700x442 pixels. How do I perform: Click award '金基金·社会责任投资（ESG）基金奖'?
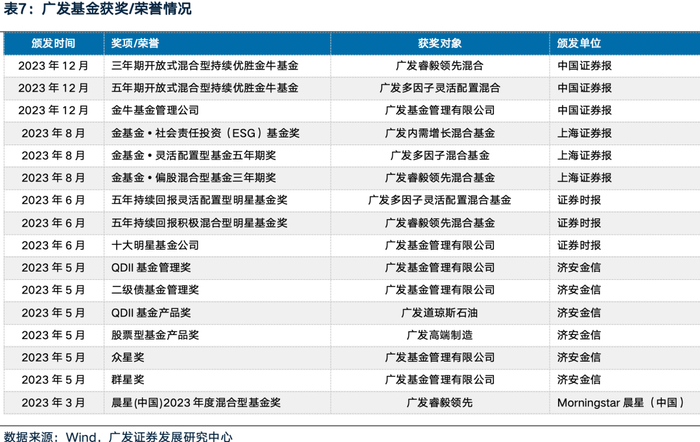point(205,133)
